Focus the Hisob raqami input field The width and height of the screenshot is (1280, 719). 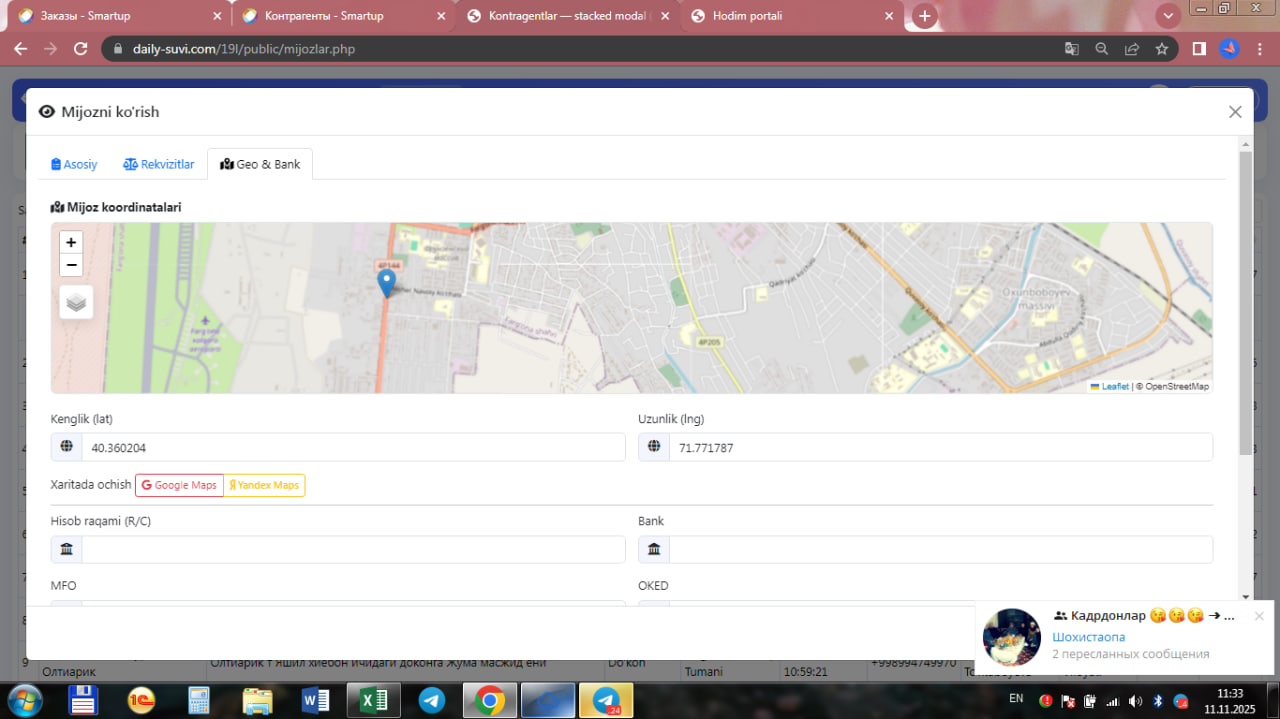[352, 549]
